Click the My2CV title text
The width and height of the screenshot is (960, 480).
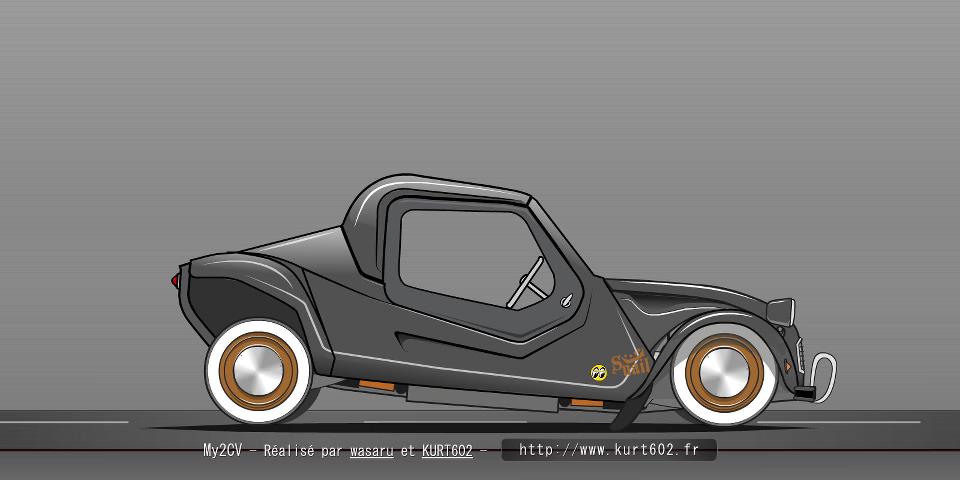(x=222, y=451)
